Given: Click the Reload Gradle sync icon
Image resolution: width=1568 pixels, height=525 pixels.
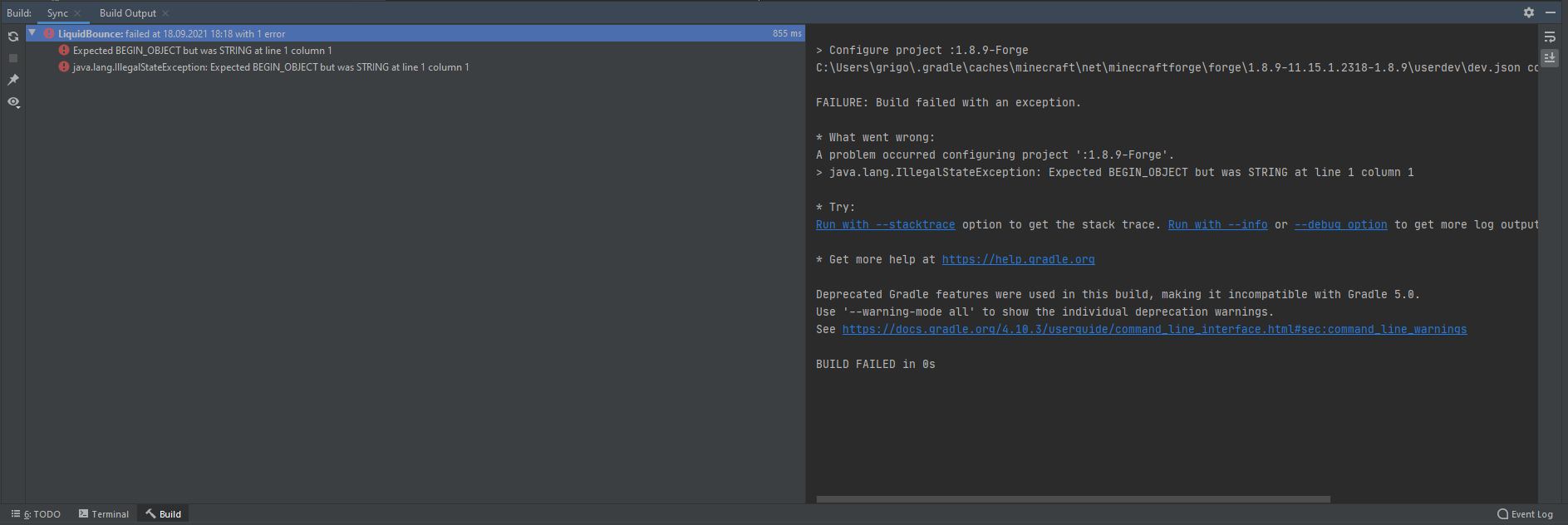Looking at the screenshot, I should pos(13,37).
